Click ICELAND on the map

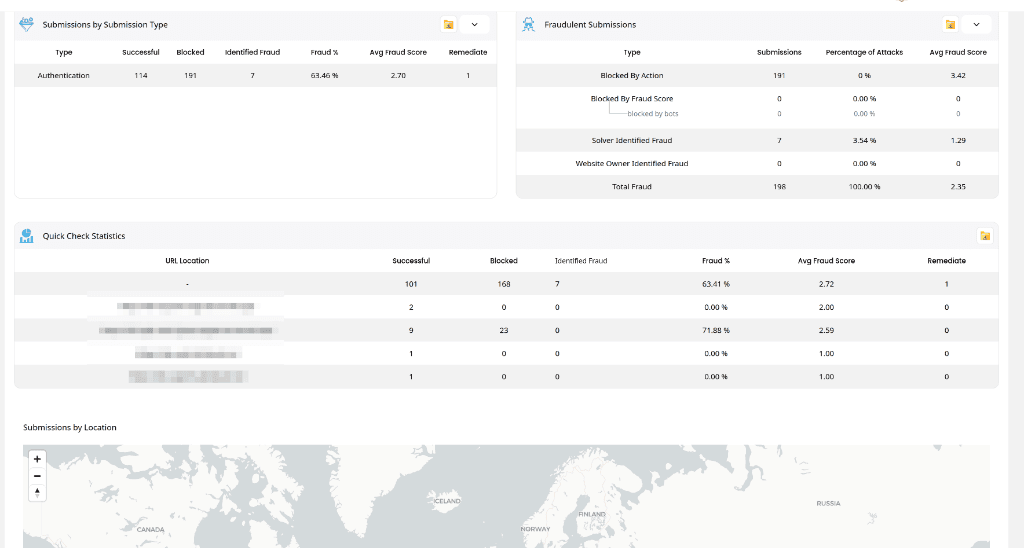point(447,501)
